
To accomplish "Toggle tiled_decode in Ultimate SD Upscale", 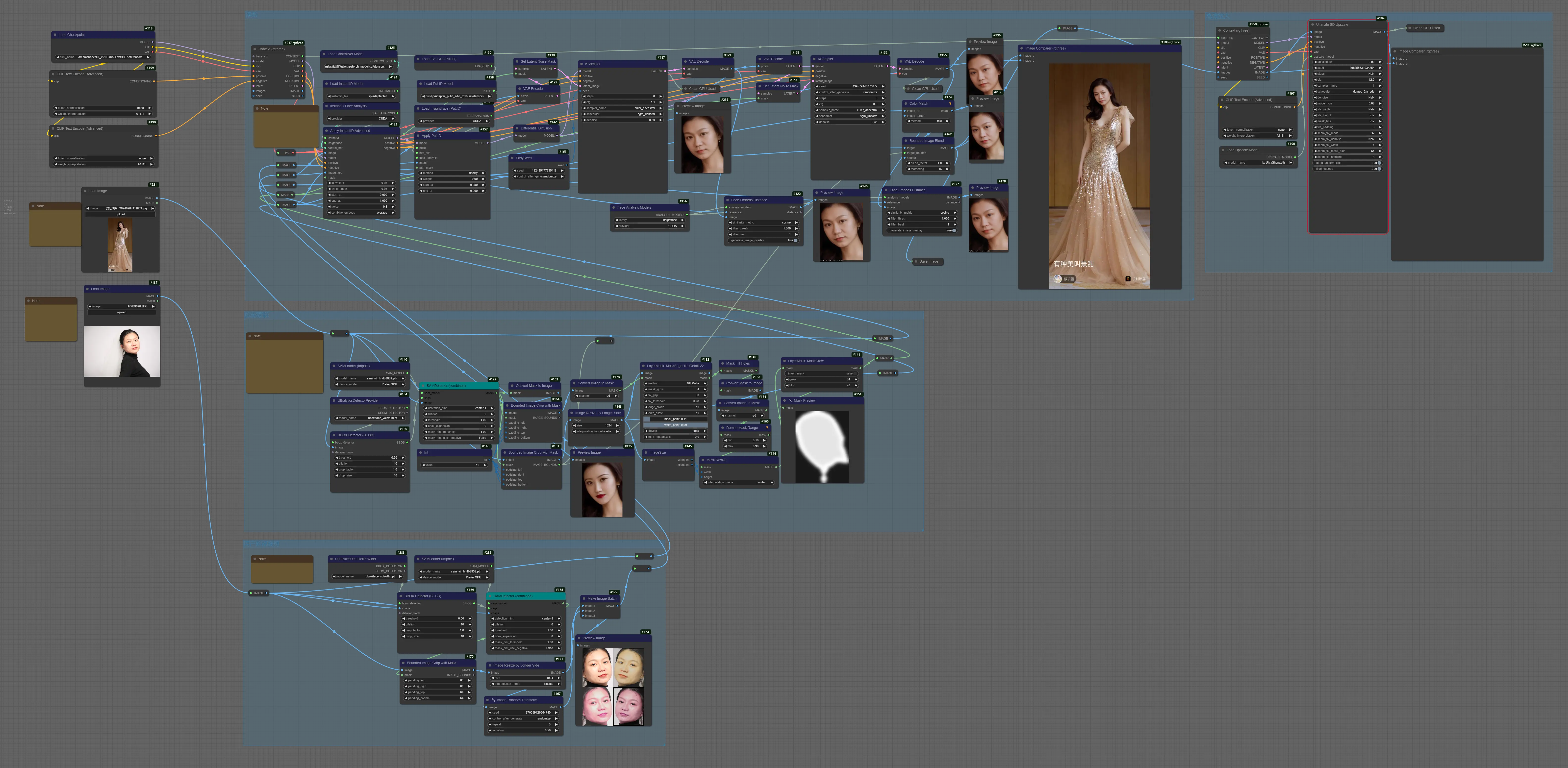I will pyautogui.click(x=1348, y=169).
